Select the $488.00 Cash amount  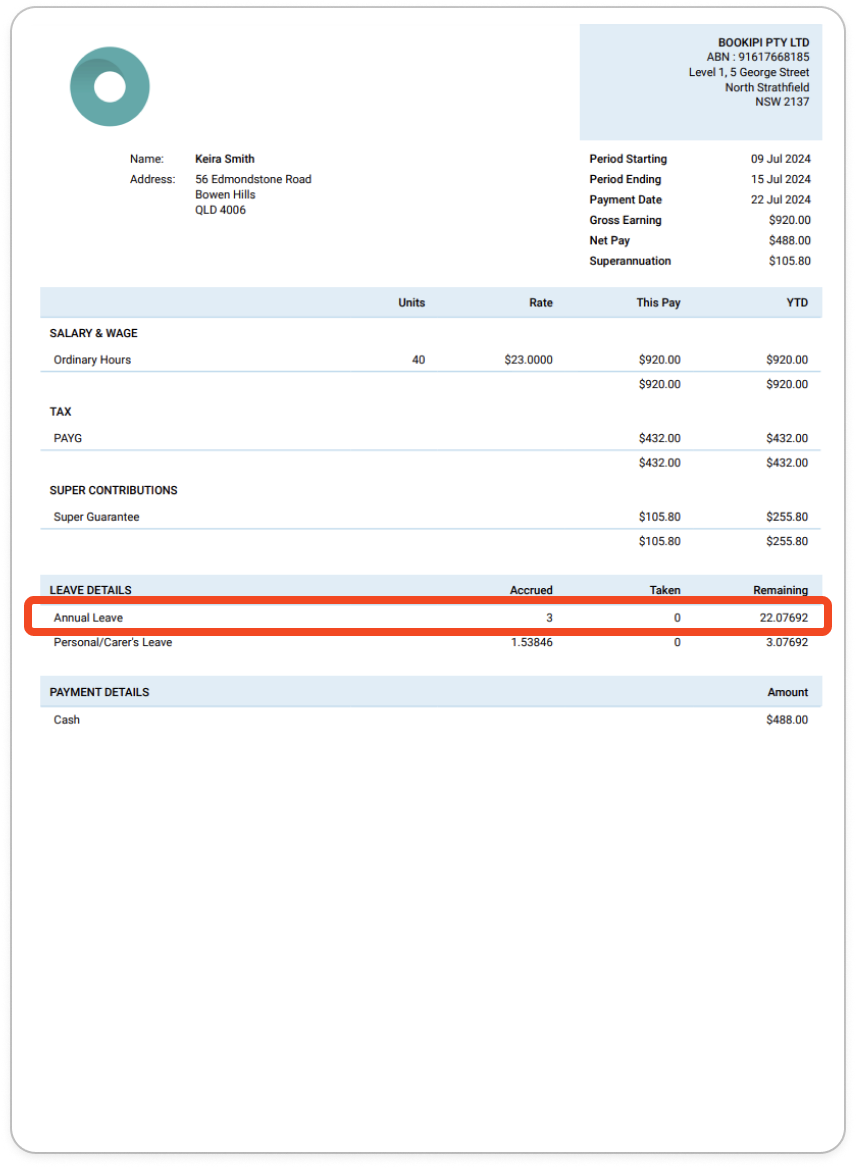point(787,720)
